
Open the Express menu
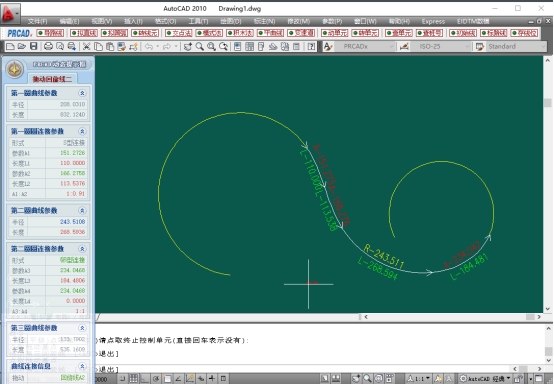(x=434, y=21)
